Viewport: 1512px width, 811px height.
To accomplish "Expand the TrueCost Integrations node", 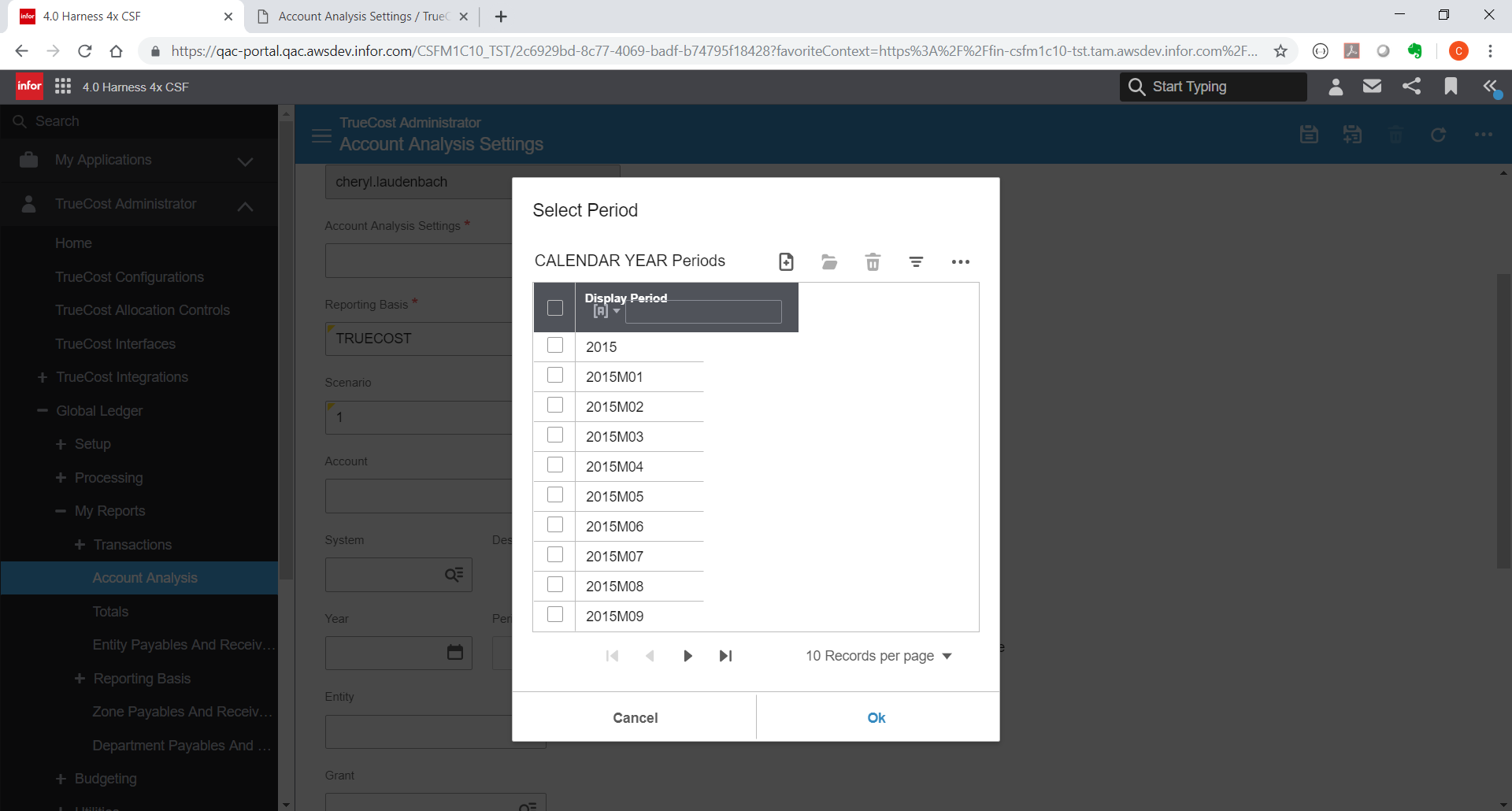I will click(43, 378).
